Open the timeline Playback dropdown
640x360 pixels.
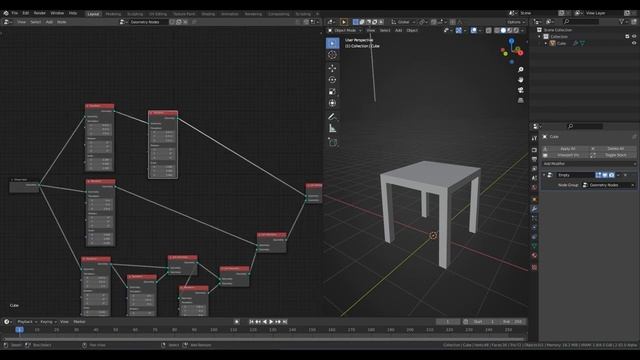click(x=27, y=322)
